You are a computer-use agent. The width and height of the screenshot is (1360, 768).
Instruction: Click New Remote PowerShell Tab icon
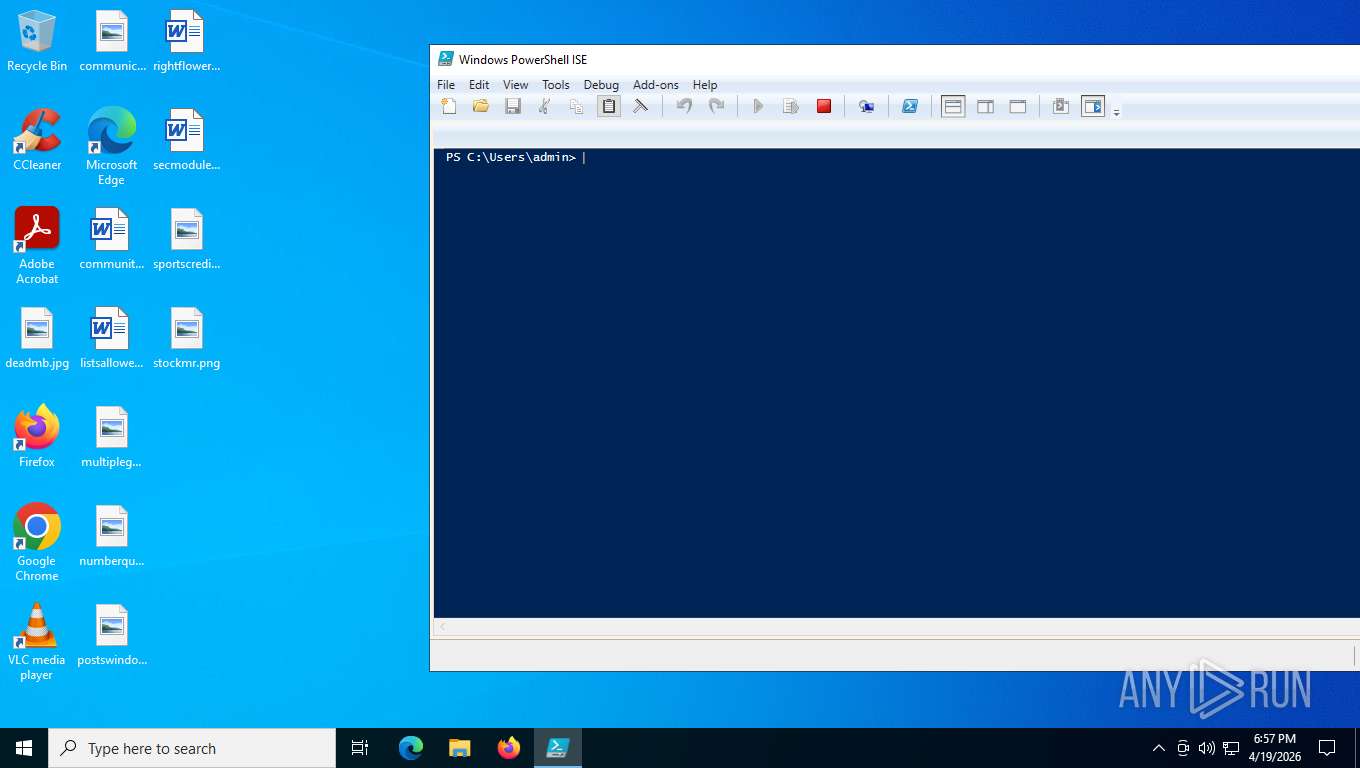click(x=867, y=106)
